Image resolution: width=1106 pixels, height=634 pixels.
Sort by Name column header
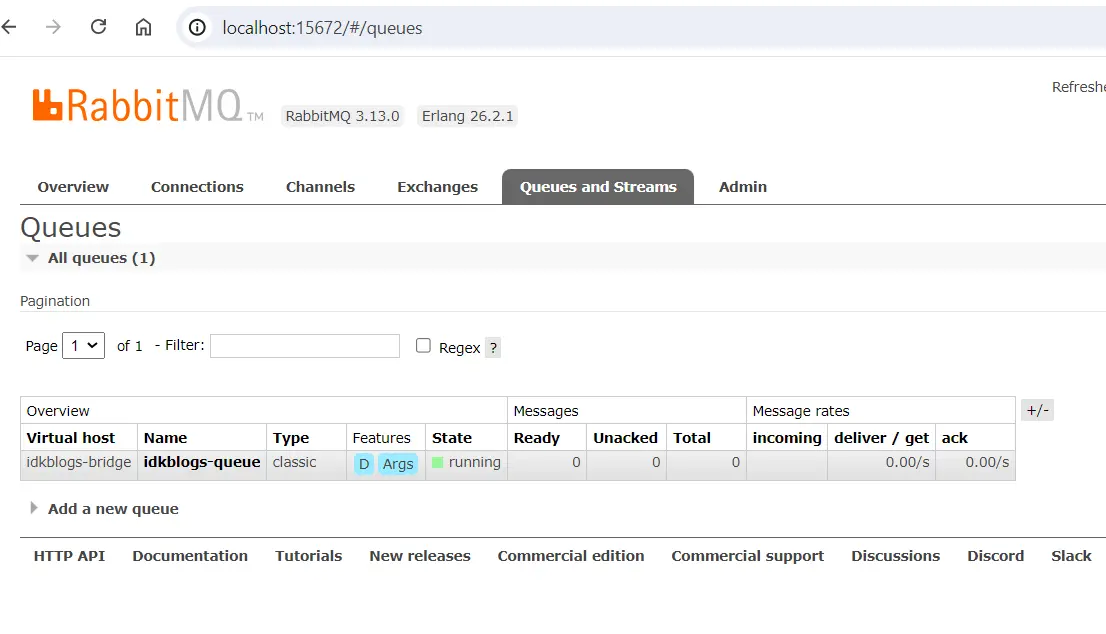click(165, 438)
